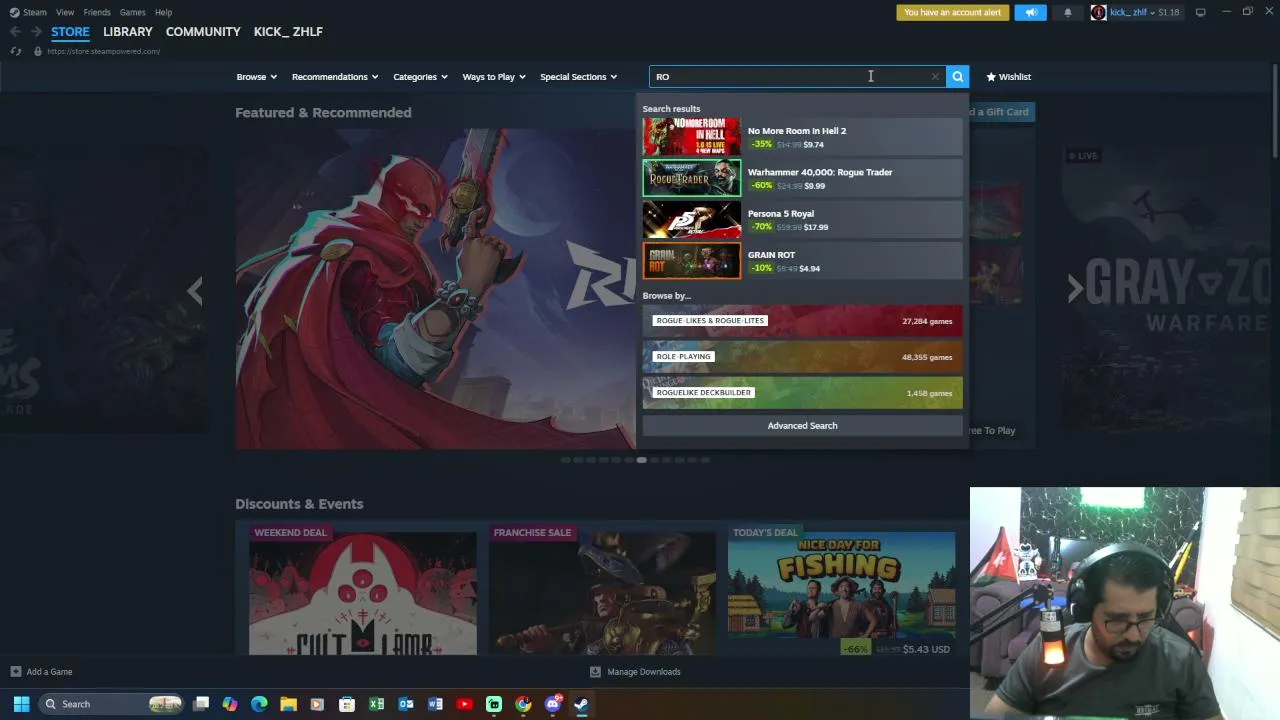The height and width of the screenshot is (720, 1280).
Task: Click the store URL address text
Action: 103,51
